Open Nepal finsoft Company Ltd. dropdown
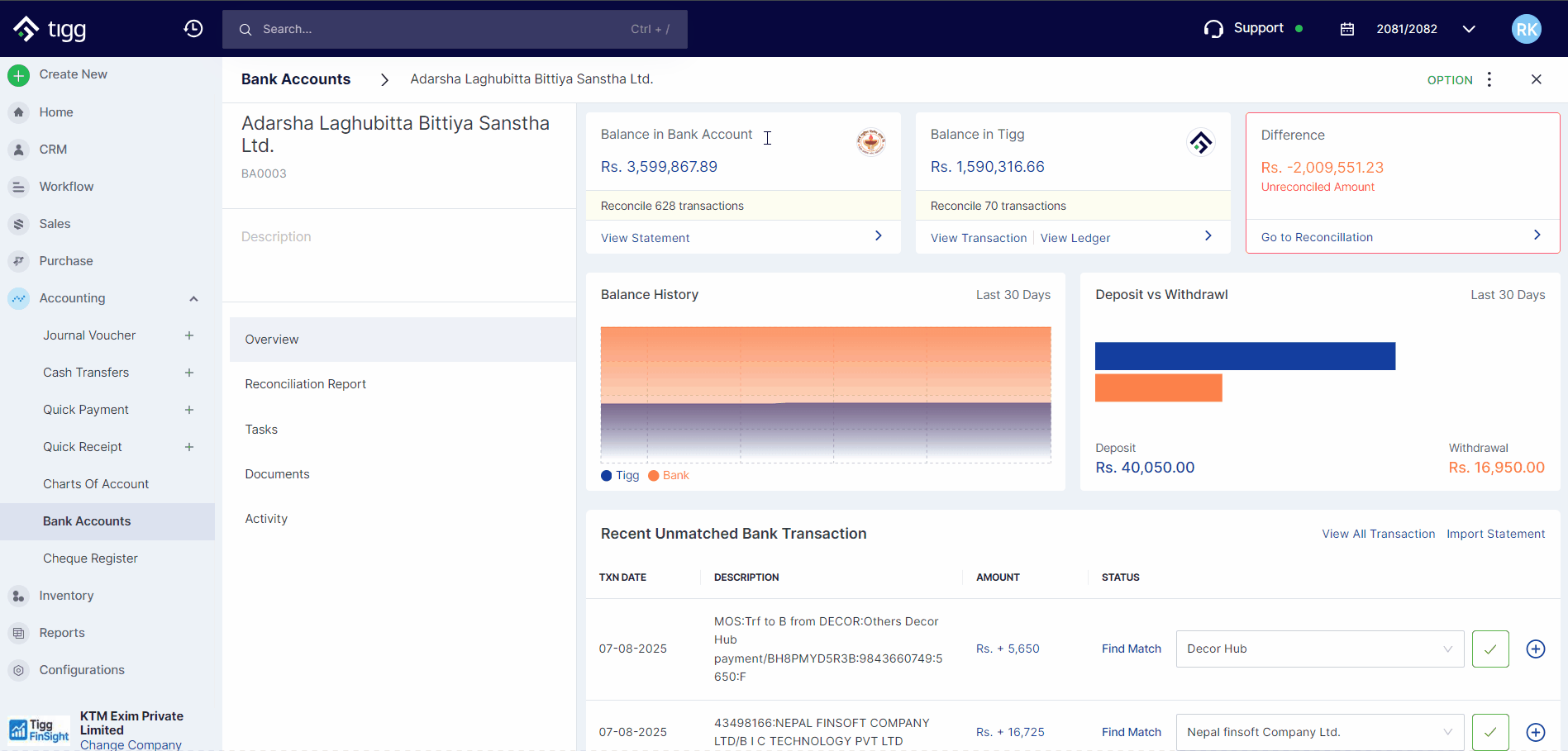This screenshot has width=1568, height=751. tap(1320, 732)
